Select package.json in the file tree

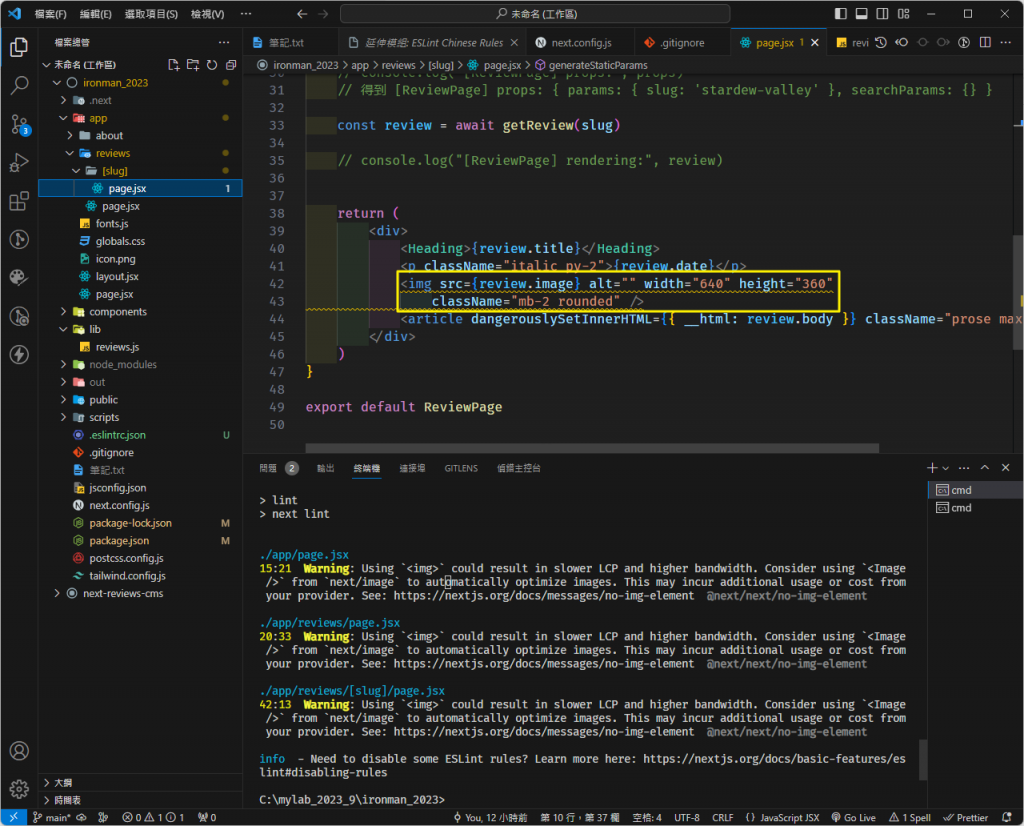point(118,541)
